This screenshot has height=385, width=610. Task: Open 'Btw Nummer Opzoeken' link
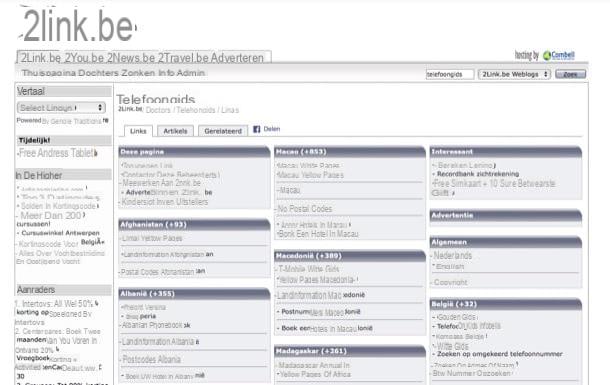[471, 373]
